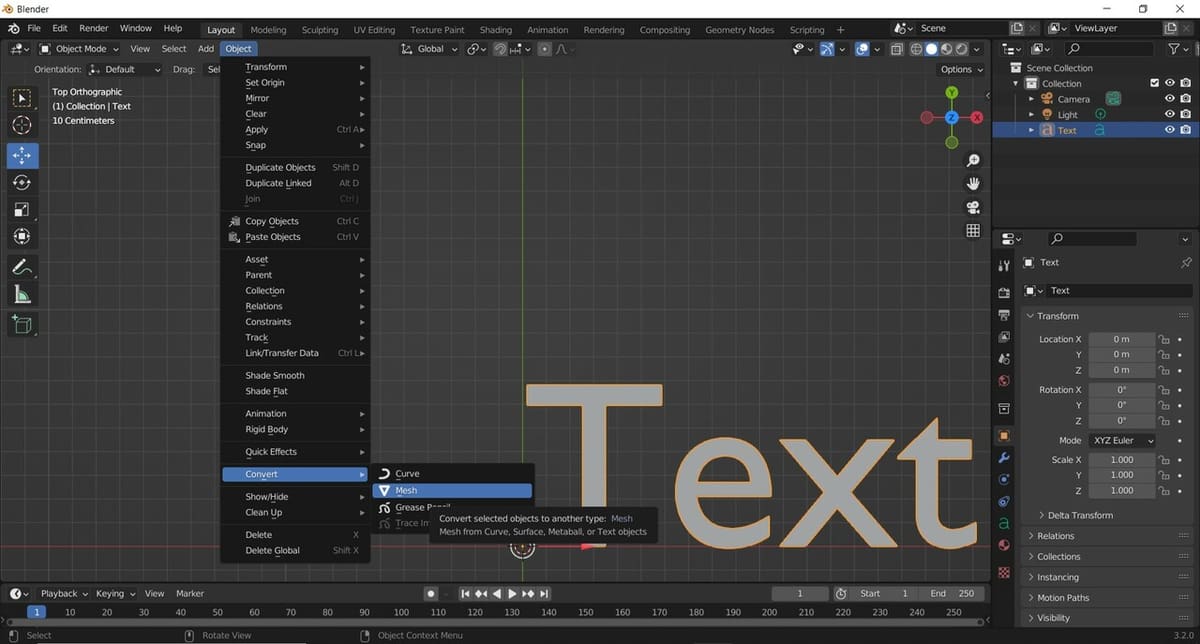Click Shade Smooth menu entry
The width and height of the screenshot is (1200, 644).
(296, 375)
